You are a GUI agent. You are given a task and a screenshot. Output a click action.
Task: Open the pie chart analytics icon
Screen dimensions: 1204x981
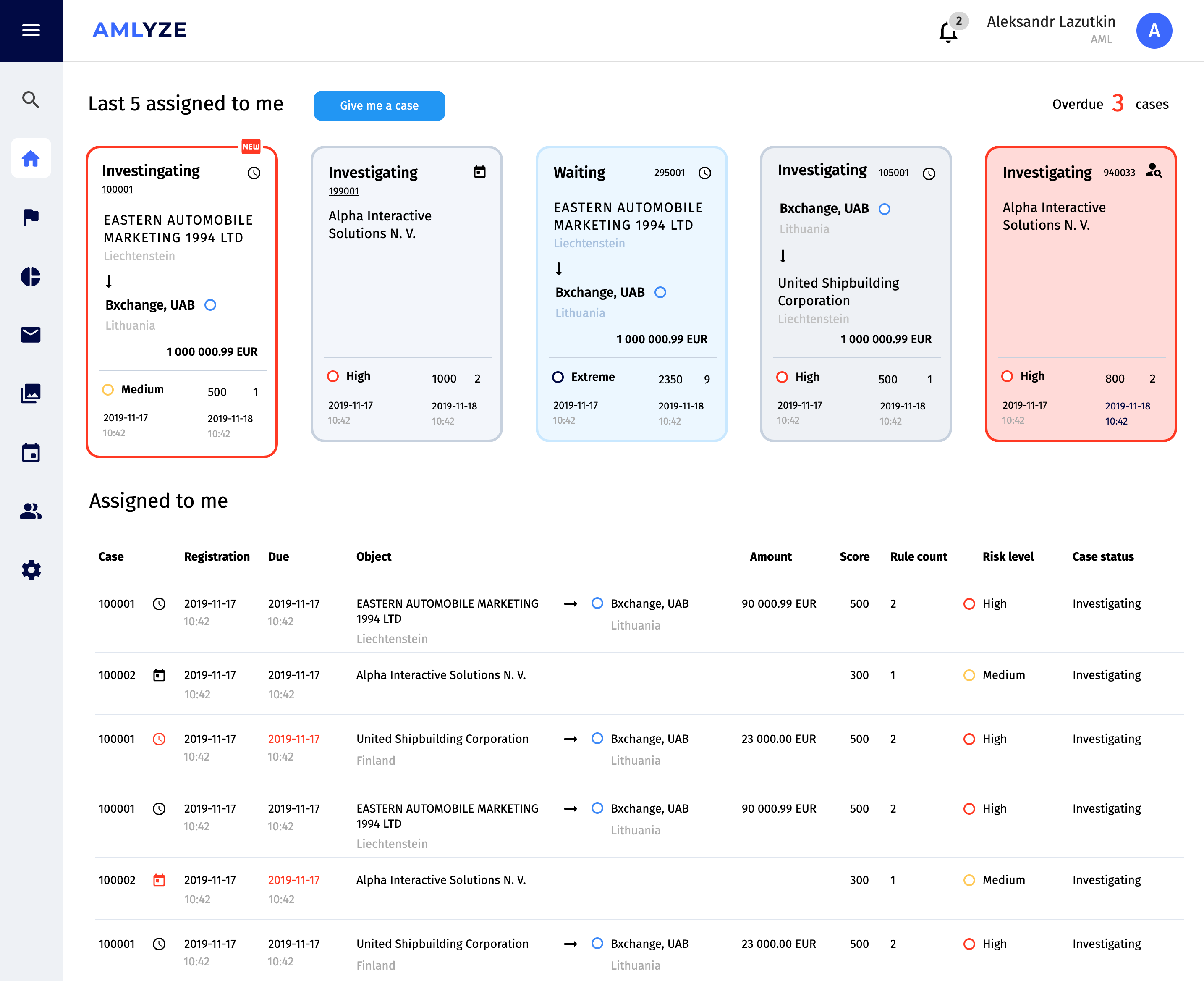pyautogui.click(x=31, y=276)
